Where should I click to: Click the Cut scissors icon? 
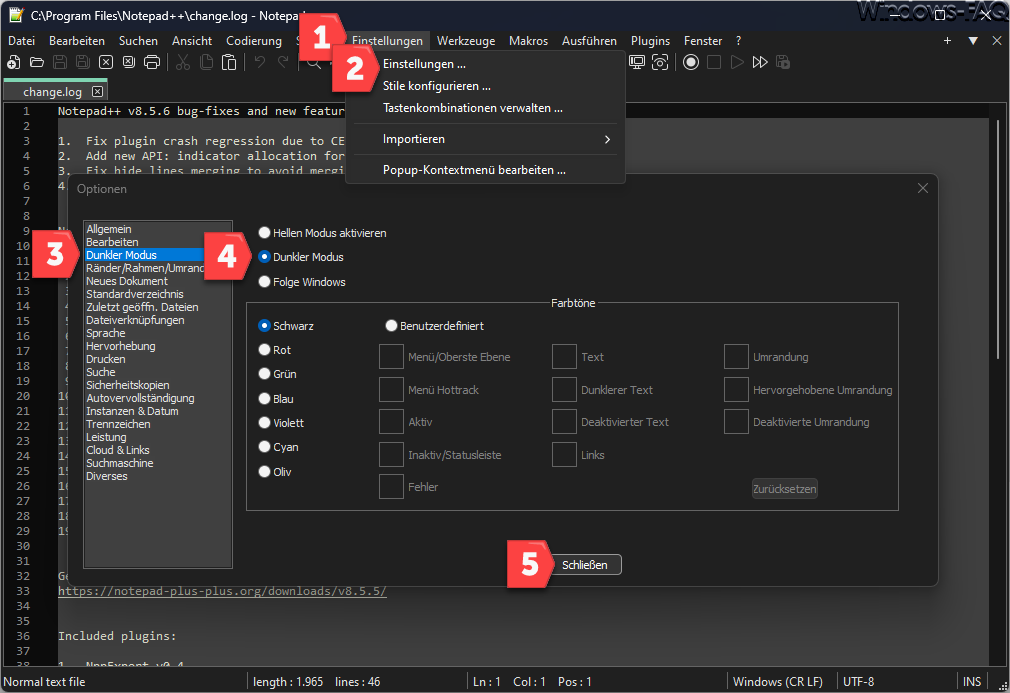(x=183, y=62)
